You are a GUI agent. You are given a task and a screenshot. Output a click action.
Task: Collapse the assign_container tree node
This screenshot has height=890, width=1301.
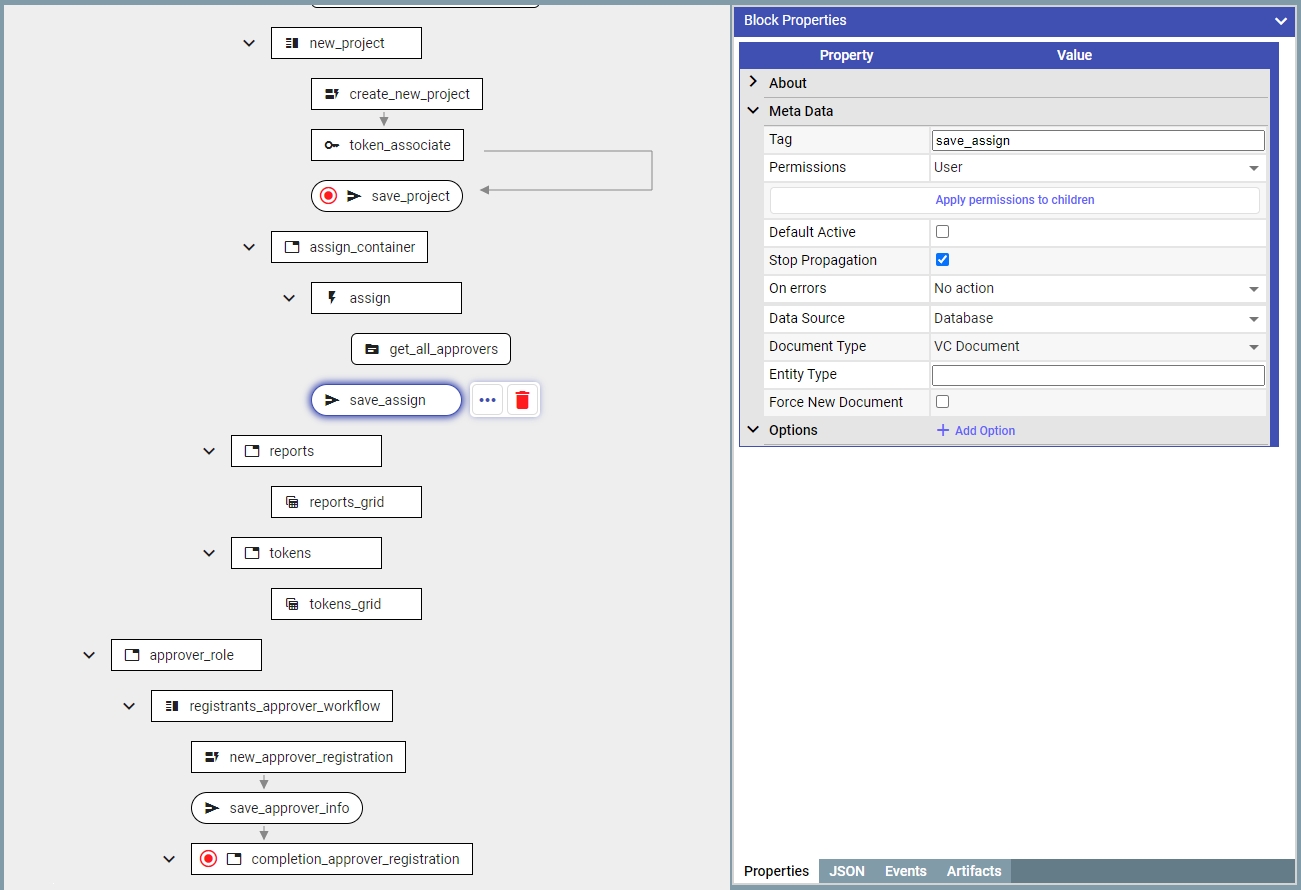[x=249, y=247]
